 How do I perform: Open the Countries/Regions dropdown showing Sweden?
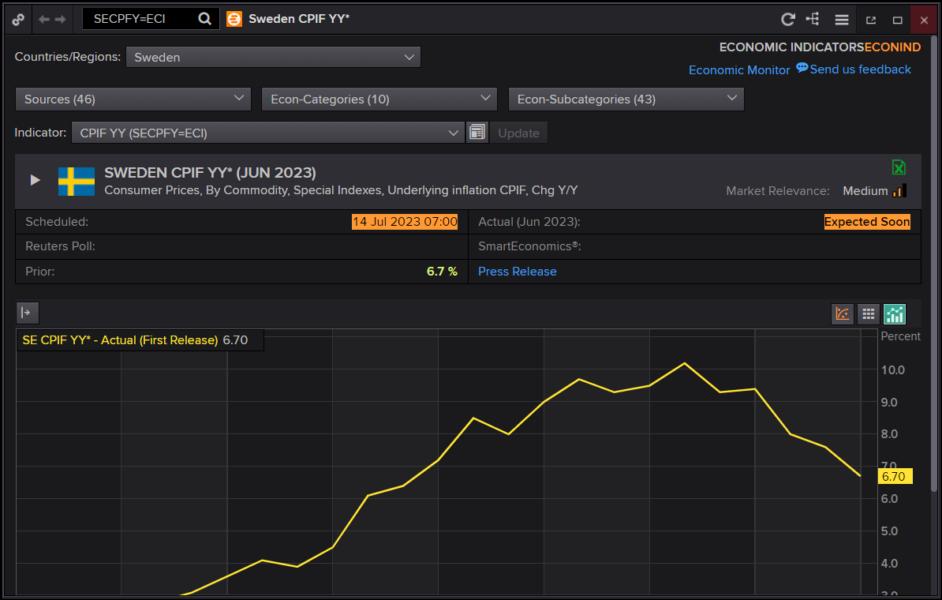273,57
